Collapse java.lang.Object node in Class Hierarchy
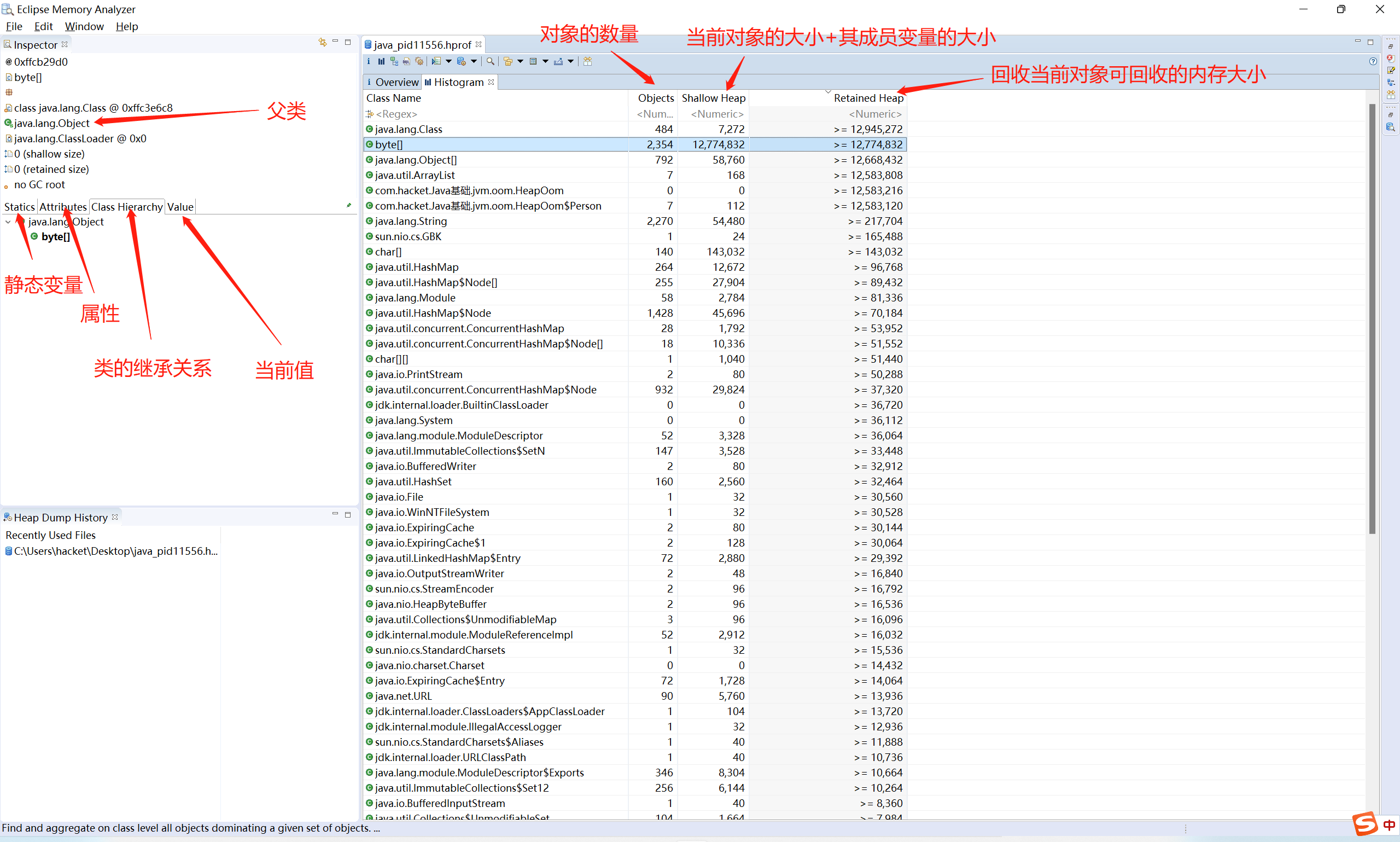The height and width of the screenshot is (842, 1400). coord(8,222)
